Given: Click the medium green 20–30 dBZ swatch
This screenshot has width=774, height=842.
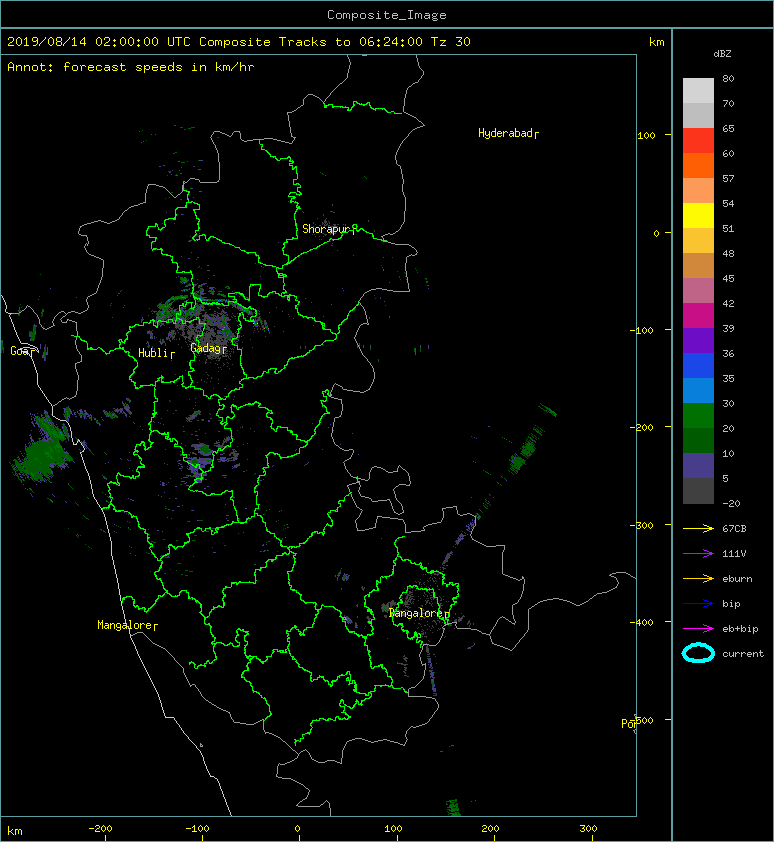Looking at the screenshot, I should click(x=698, y=415).
